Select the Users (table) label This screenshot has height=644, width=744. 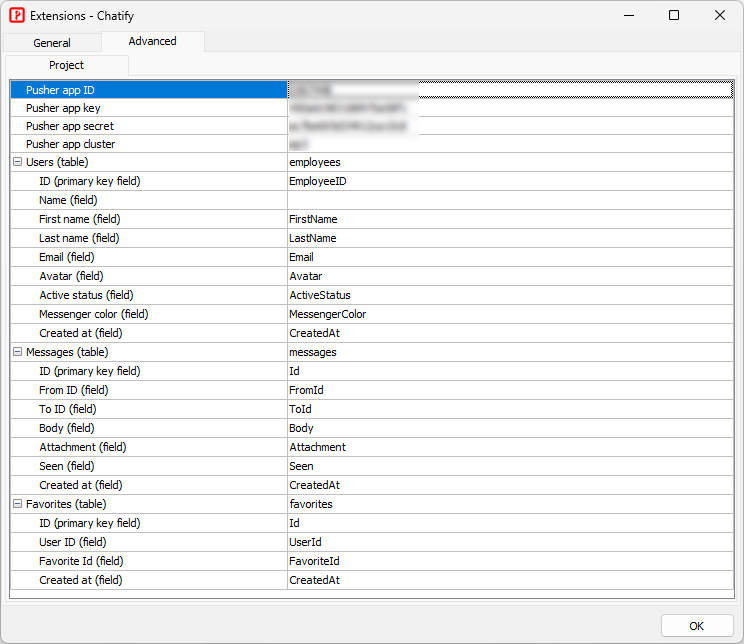[x=57, y=162]
